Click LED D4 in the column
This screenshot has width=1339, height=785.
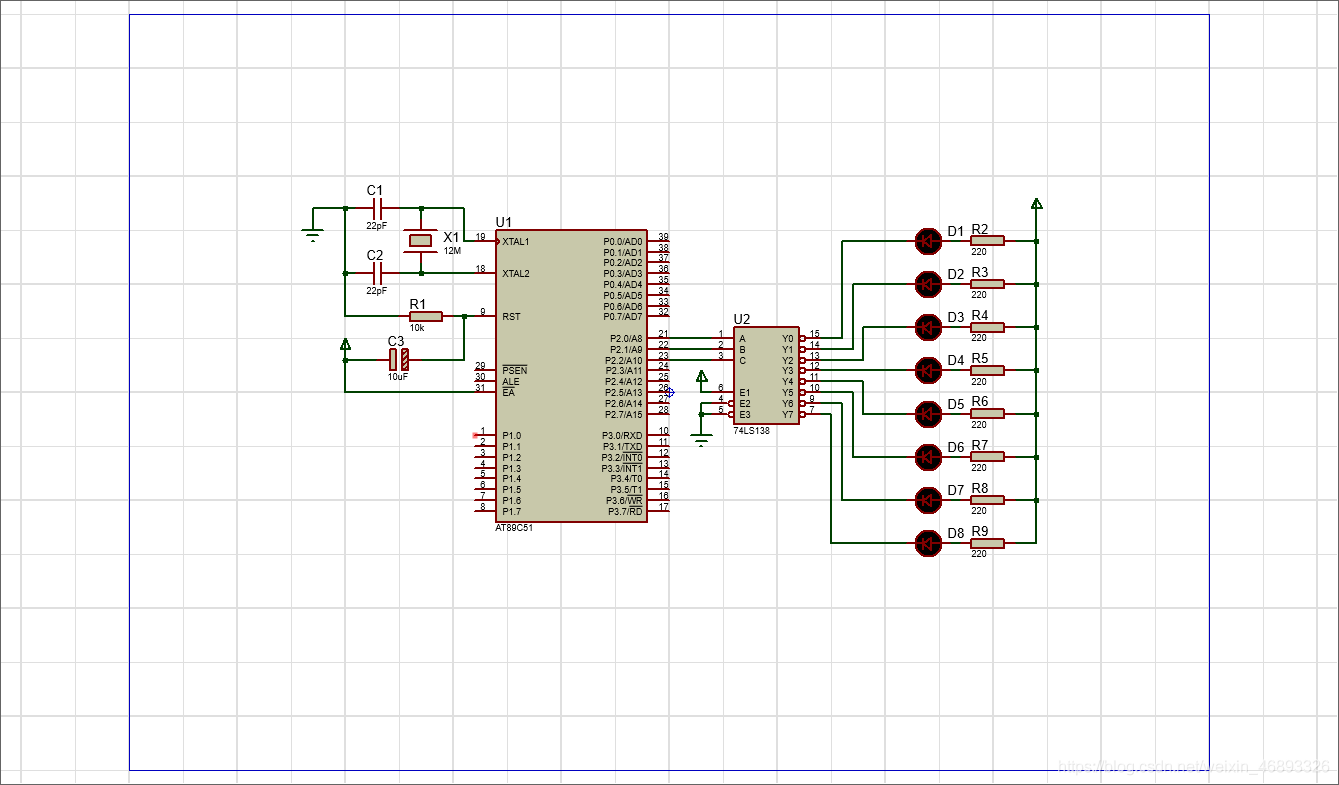tap(929, 370)
